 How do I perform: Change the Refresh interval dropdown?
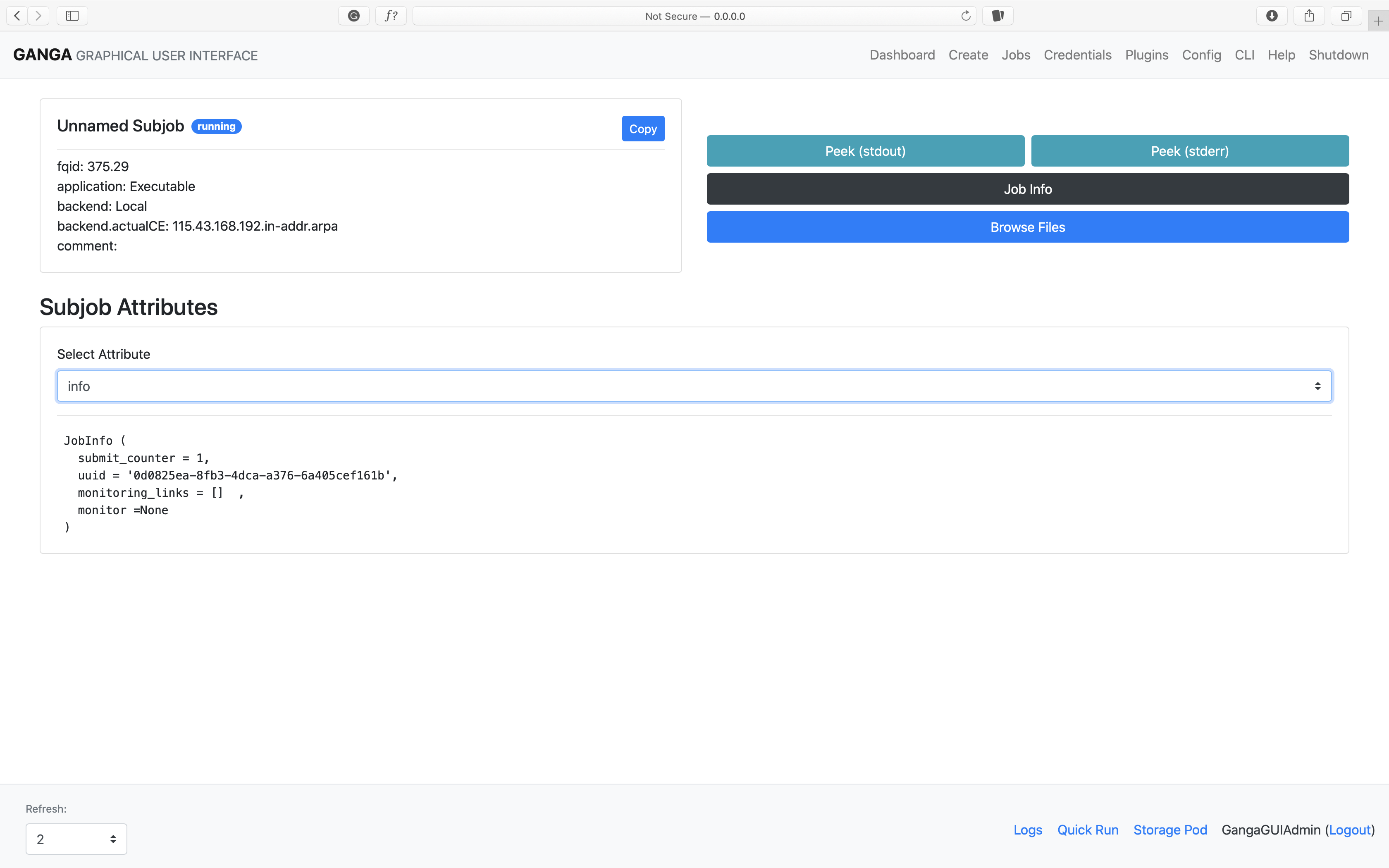(x=76, y=839)
